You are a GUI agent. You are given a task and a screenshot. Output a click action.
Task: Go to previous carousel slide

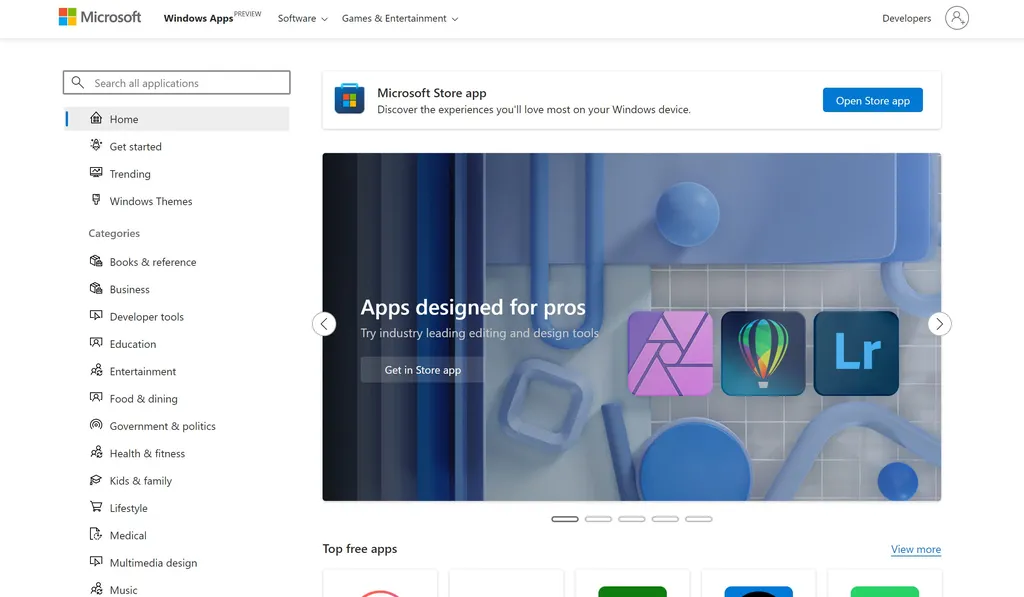click(x=324, y=324)
